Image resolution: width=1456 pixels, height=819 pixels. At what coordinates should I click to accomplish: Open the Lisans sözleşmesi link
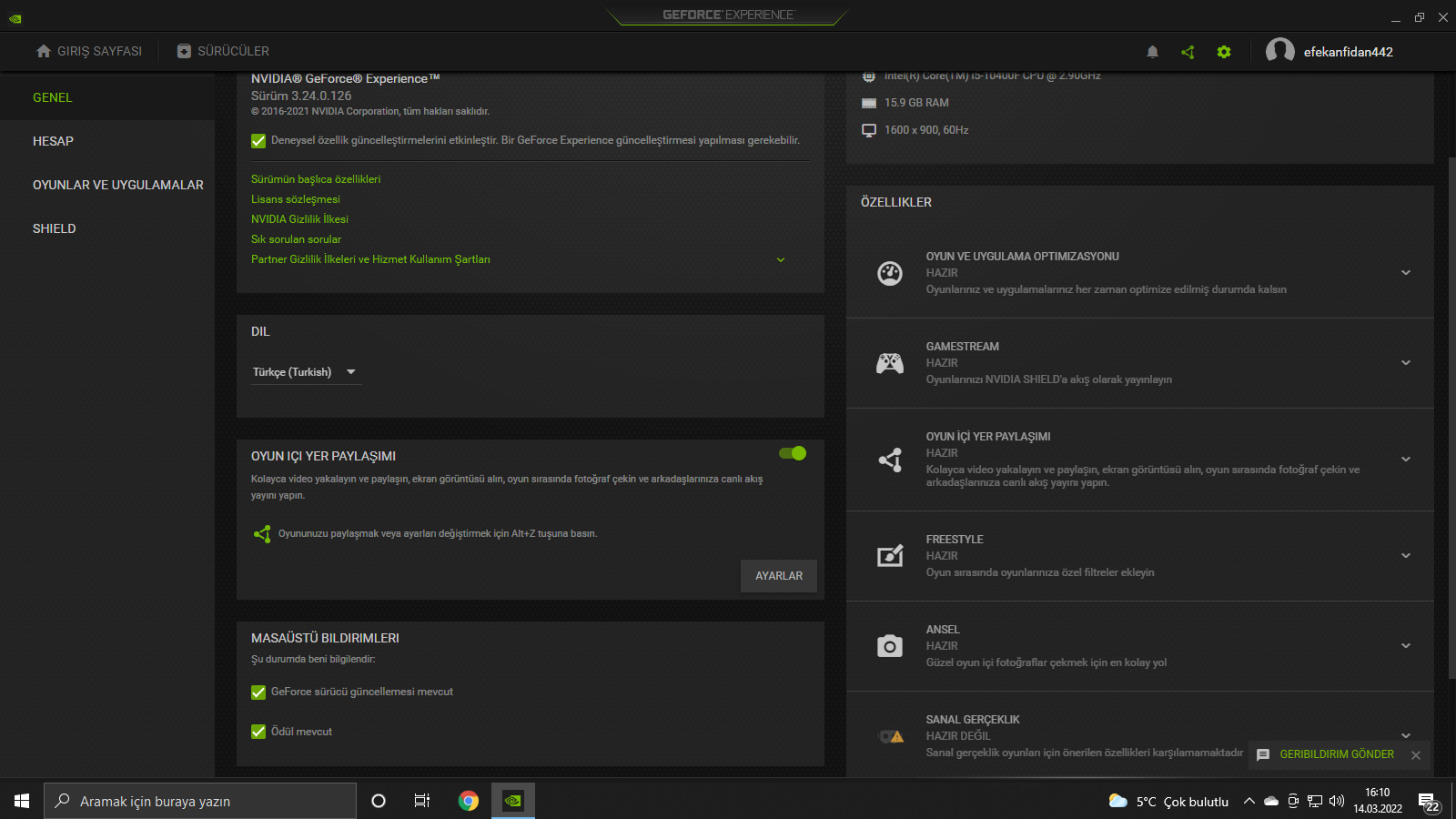[296, 199]
